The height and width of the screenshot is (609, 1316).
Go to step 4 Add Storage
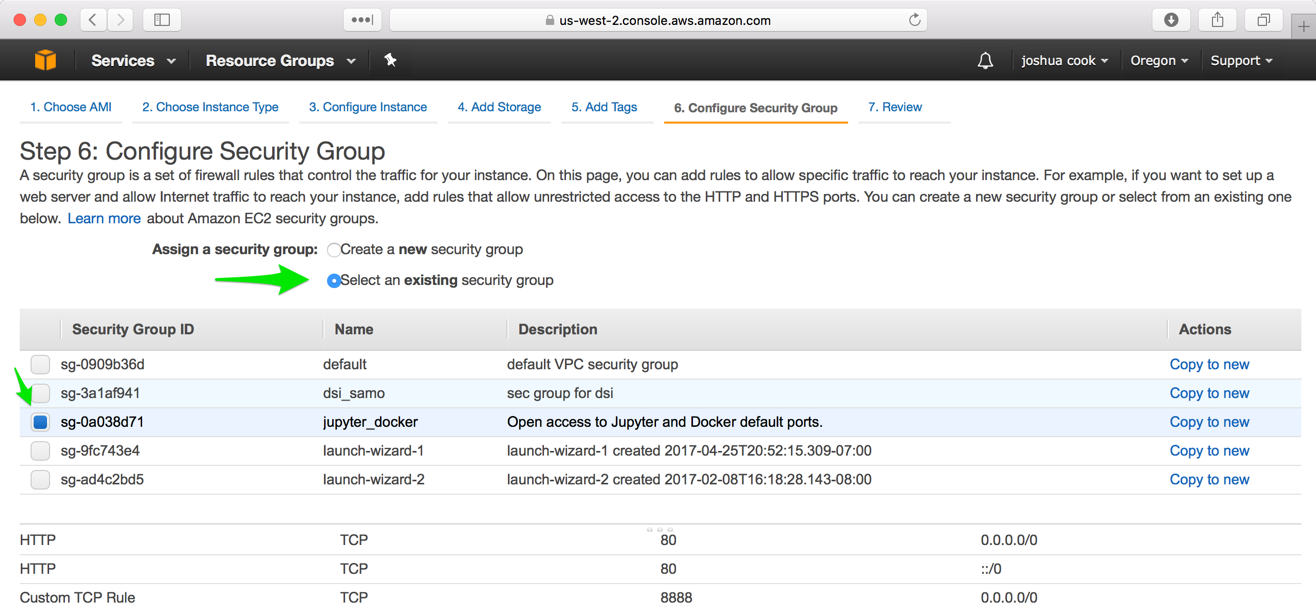click(x=499, y=107)
